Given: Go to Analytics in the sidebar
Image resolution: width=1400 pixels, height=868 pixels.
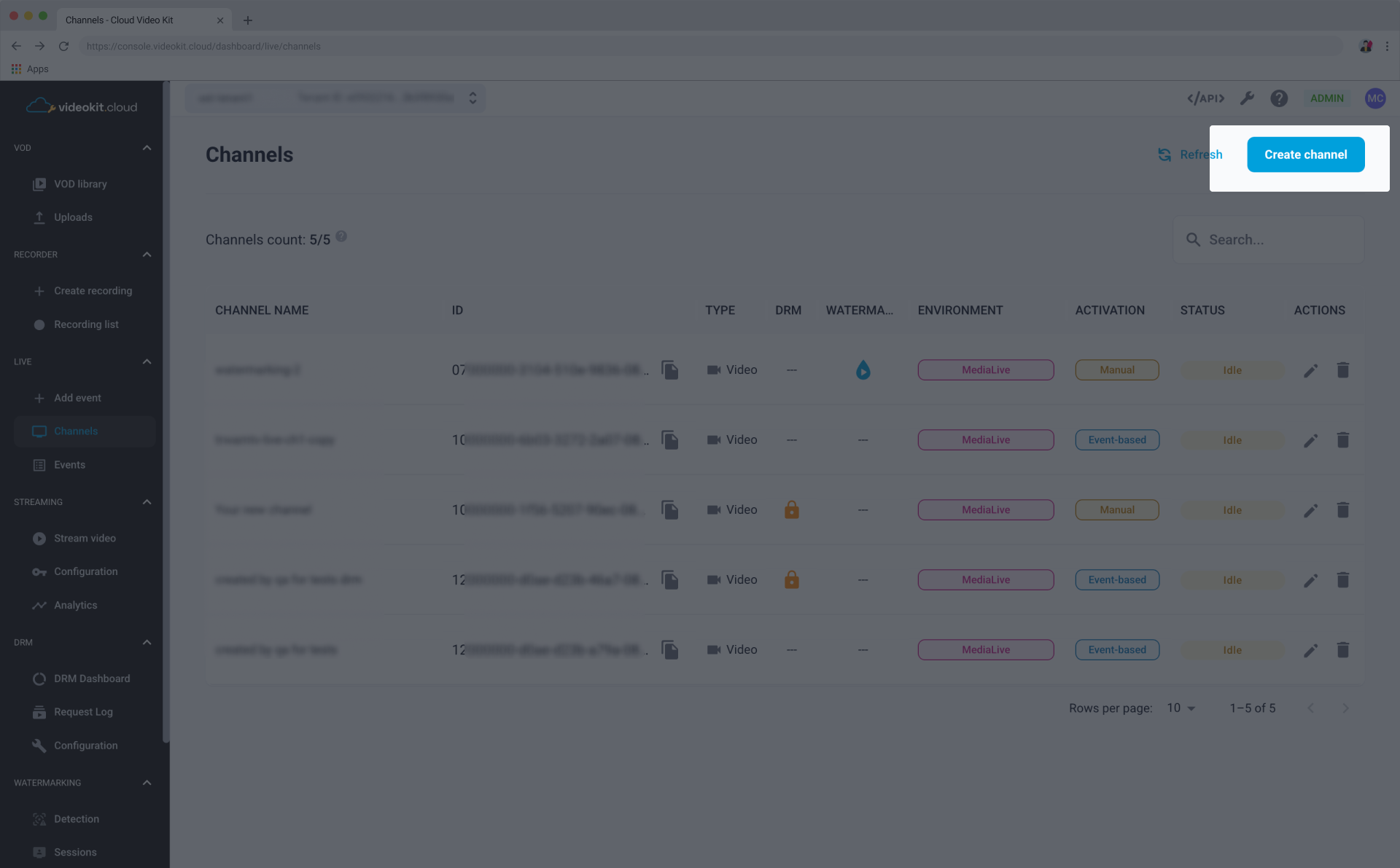Looking at the screenshot, I should pos(75,606).
